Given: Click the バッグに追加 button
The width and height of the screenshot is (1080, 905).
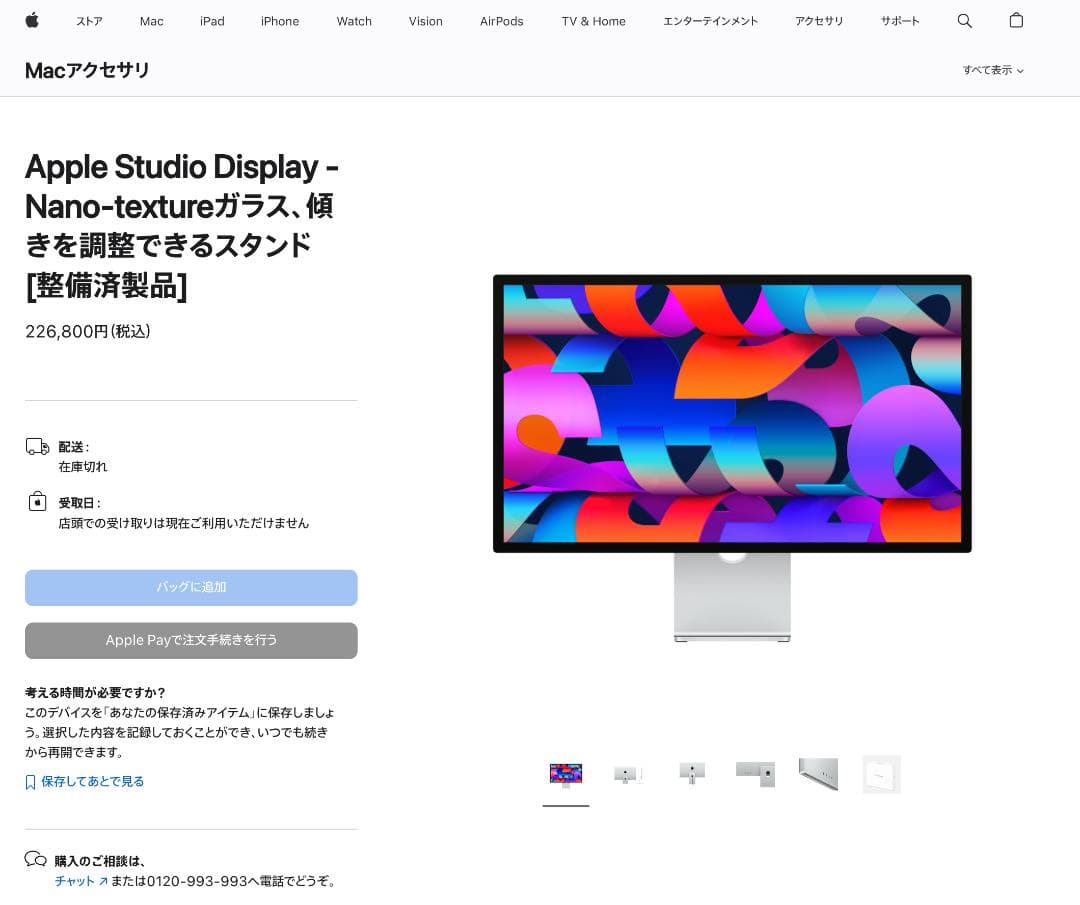Looking at the screenshot, I should 191,587.
